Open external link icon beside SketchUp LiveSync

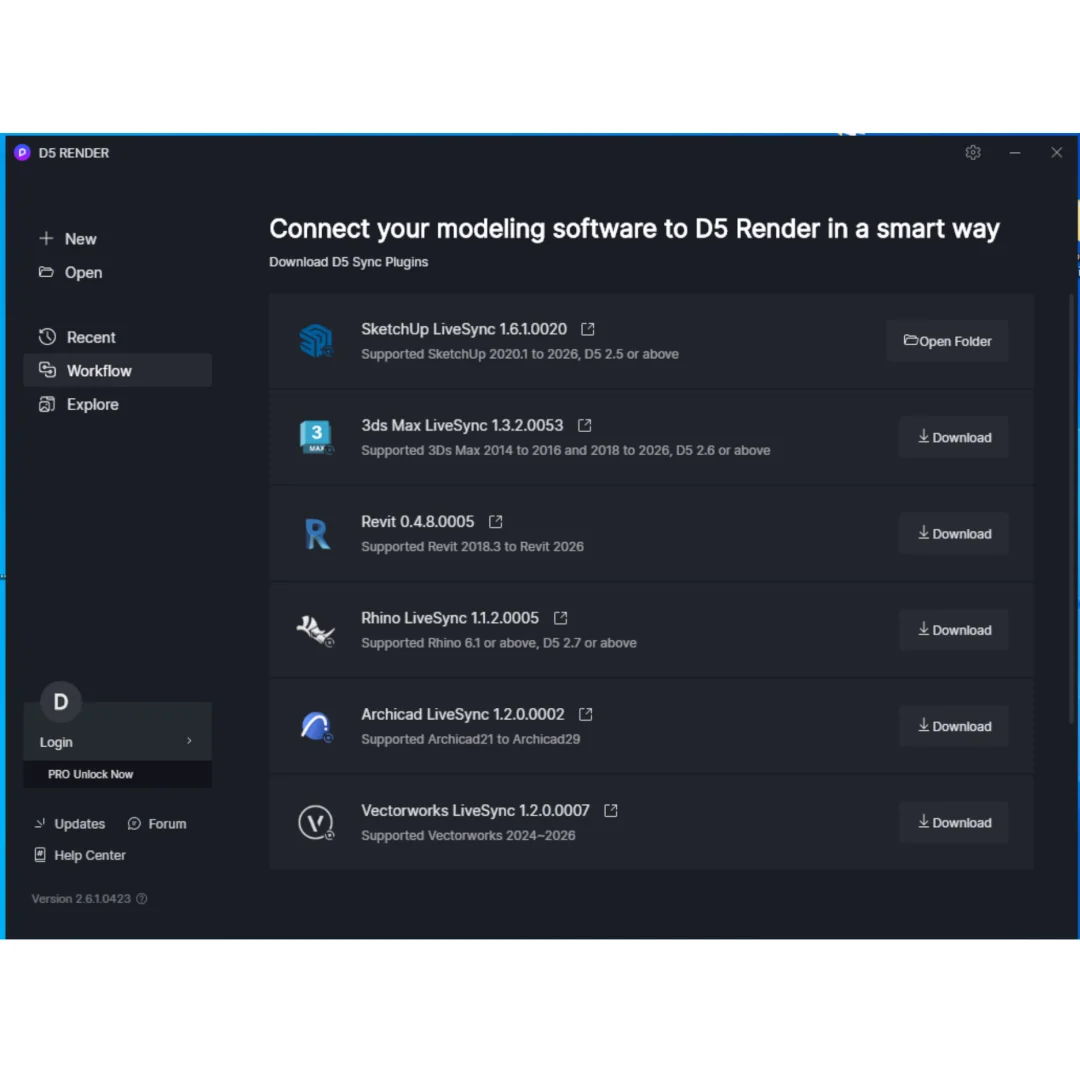point(588,329)
